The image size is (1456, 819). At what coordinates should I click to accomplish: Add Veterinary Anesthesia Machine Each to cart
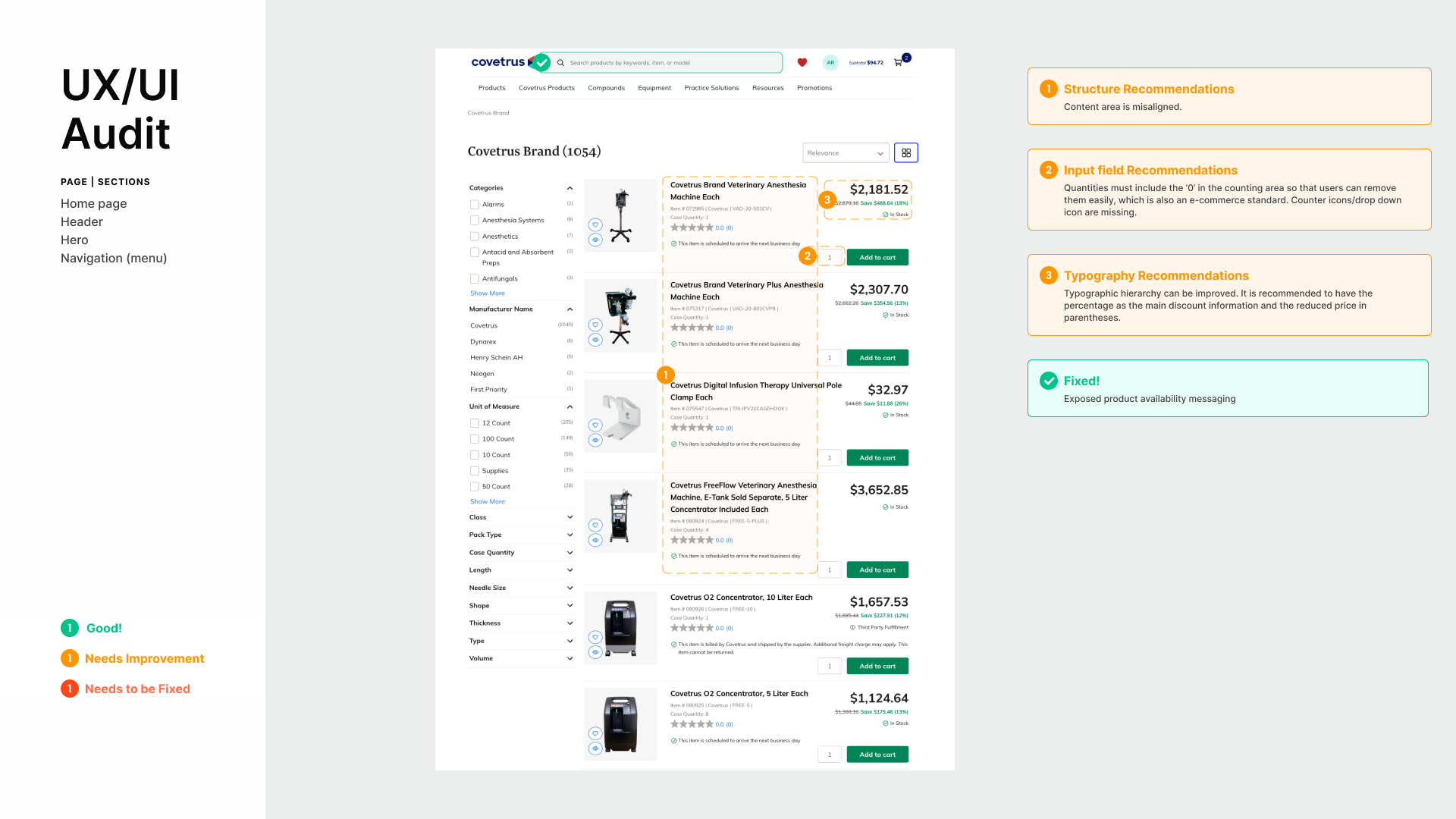[x=877, y=258]
